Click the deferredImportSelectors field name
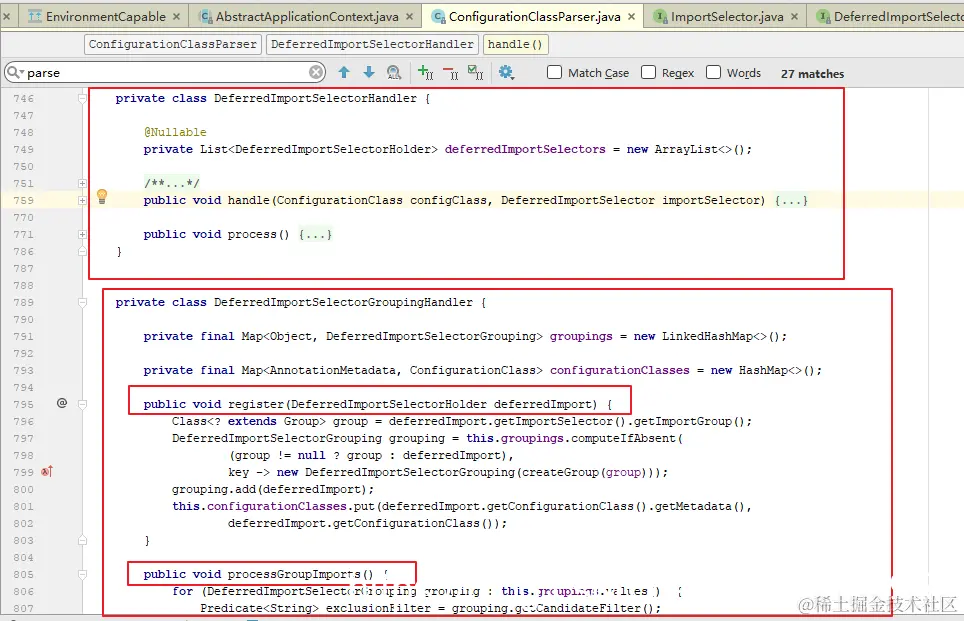 (525, 149)
